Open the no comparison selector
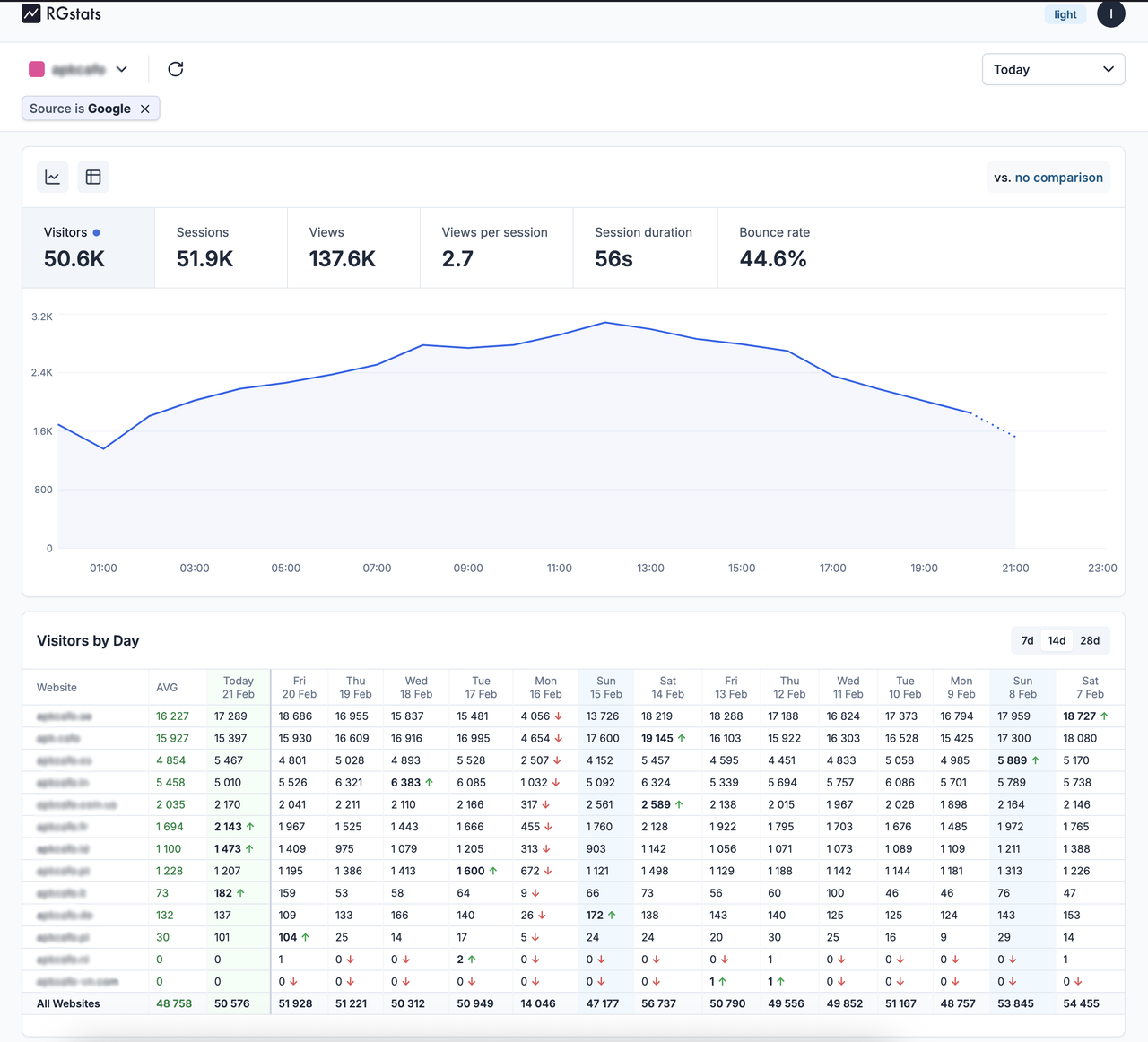1148x1042 pixels. pos(1048,177)
